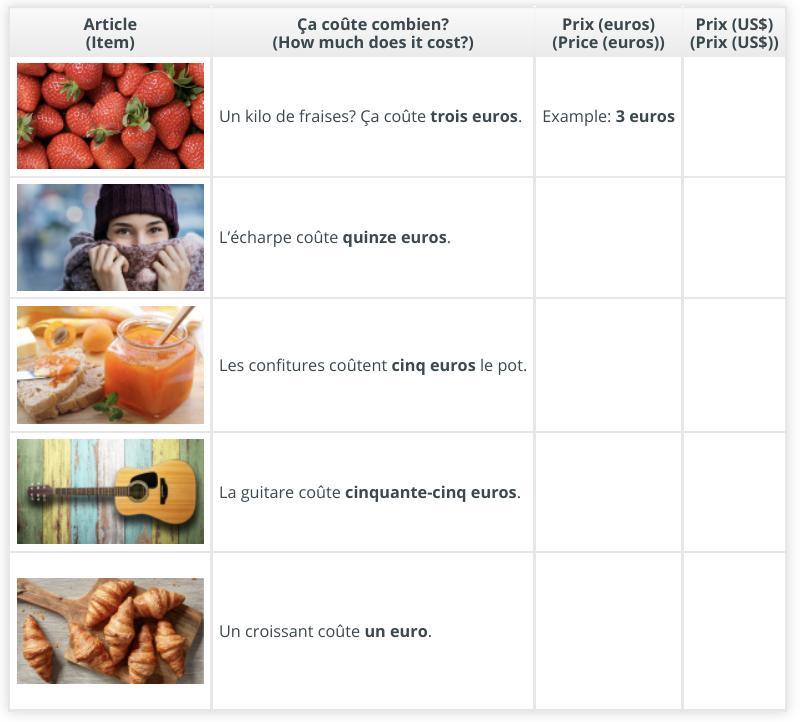The image size is (812, 722).
Task: Click the 'Example: 3 euros' cell
Action: tap(608, 116)
